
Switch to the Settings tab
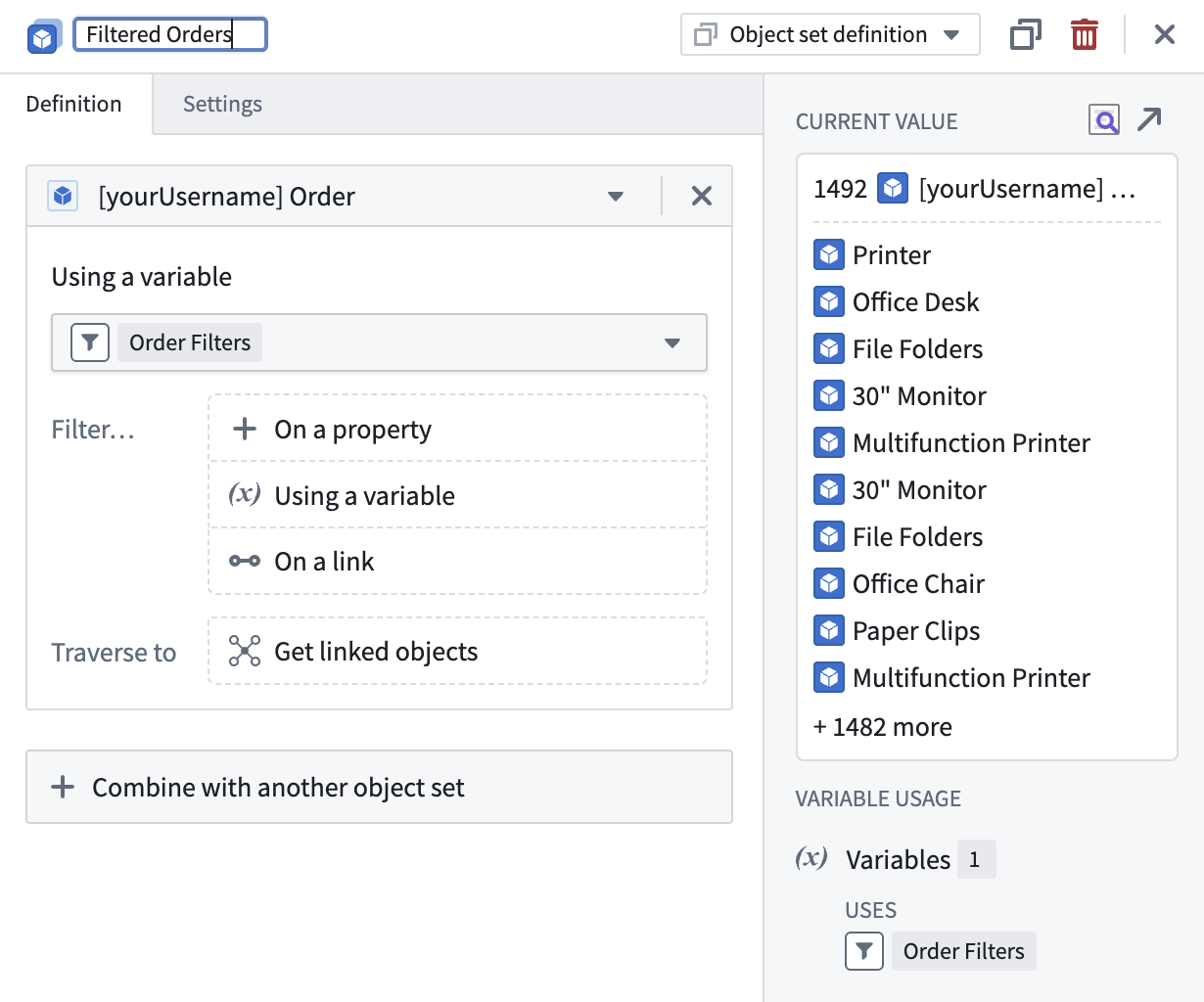pos(222,104)
